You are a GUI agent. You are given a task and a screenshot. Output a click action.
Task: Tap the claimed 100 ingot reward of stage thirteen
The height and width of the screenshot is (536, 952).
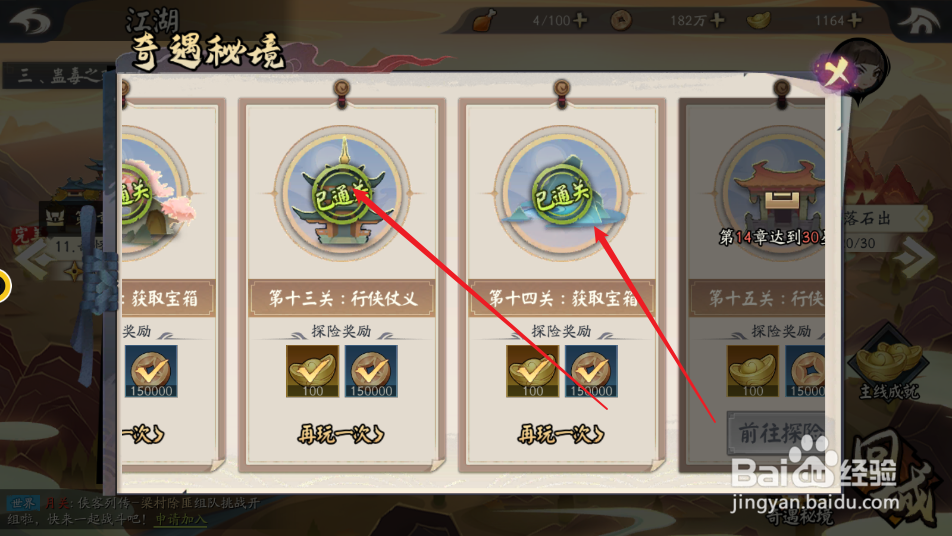pyautogui.click(x=313, y=371)
